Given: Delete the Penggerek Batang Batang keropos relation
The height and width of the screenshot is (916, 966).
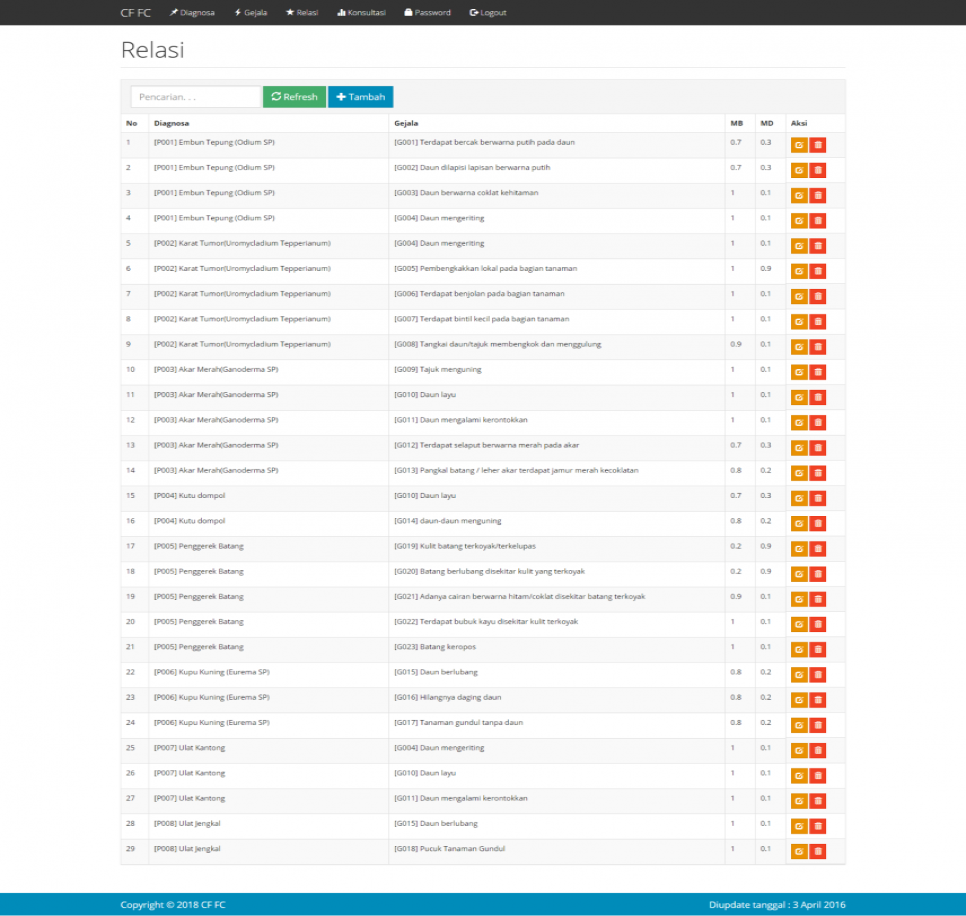Looking at the screenshot, I should click(818, 649).
